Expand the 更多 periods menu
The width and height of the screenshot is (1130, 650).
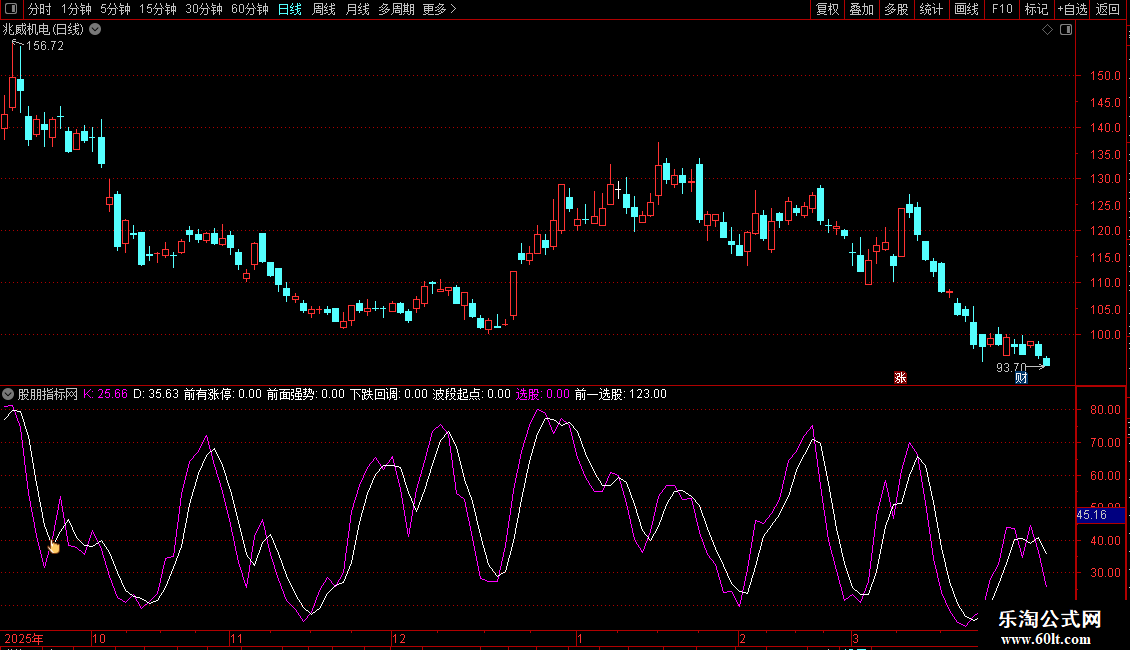pos(439,9)
